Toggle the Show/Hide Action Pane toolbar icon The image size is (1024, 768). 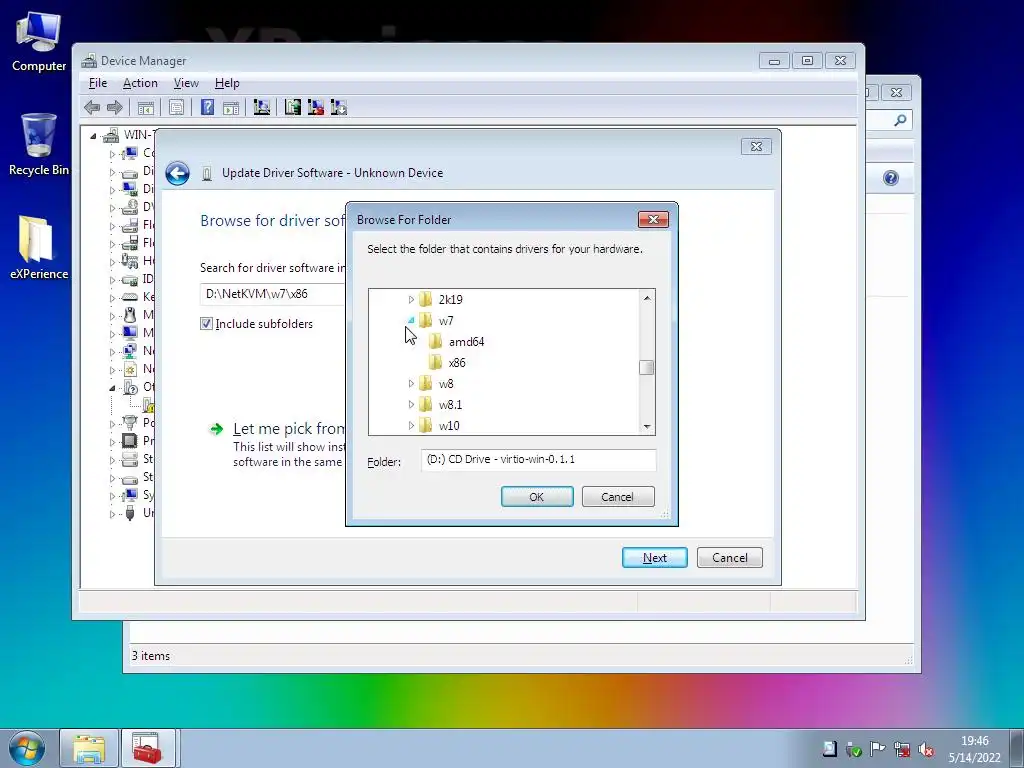tap(231, 108)
